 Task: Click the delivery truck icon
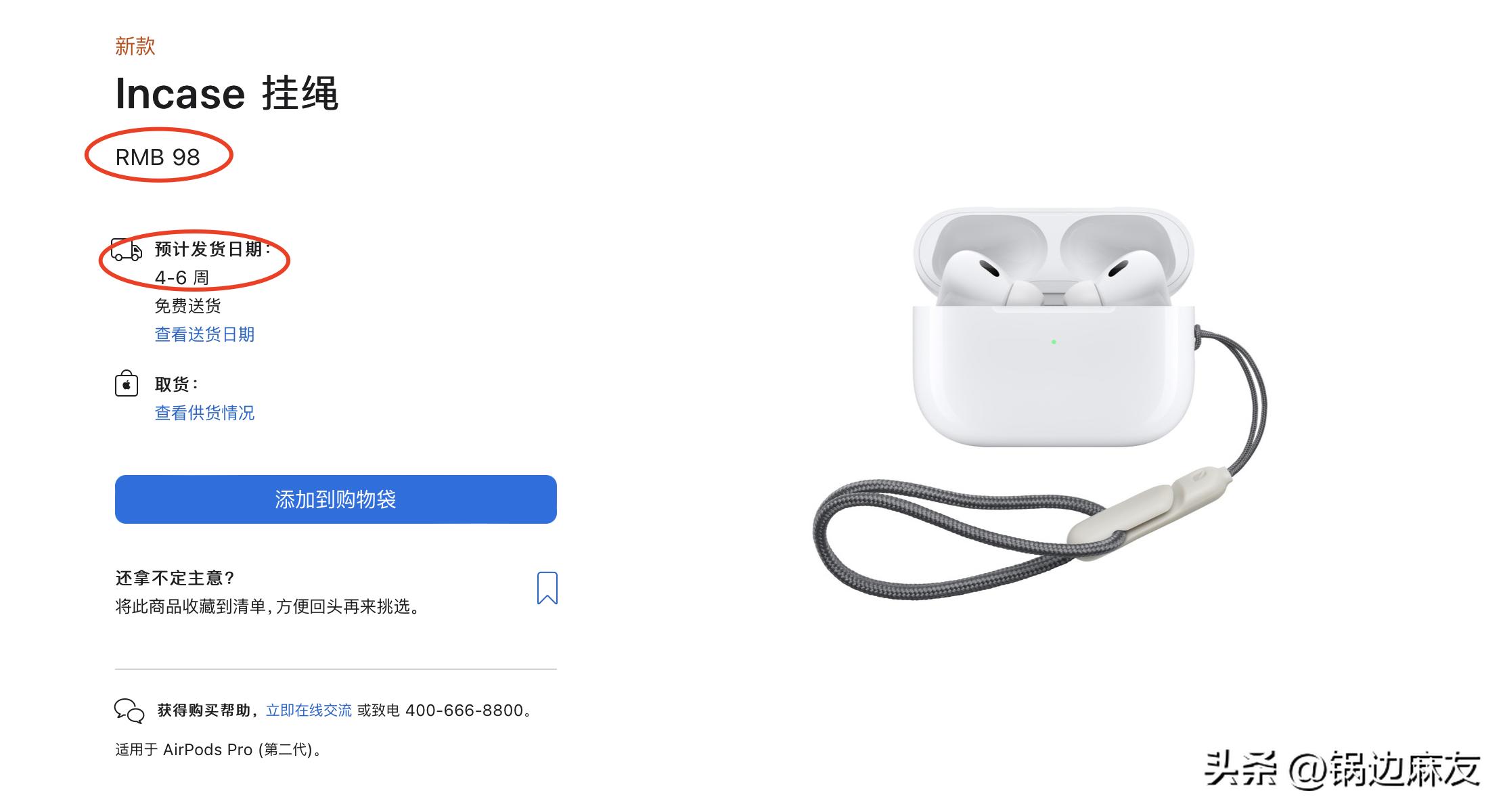127,250
